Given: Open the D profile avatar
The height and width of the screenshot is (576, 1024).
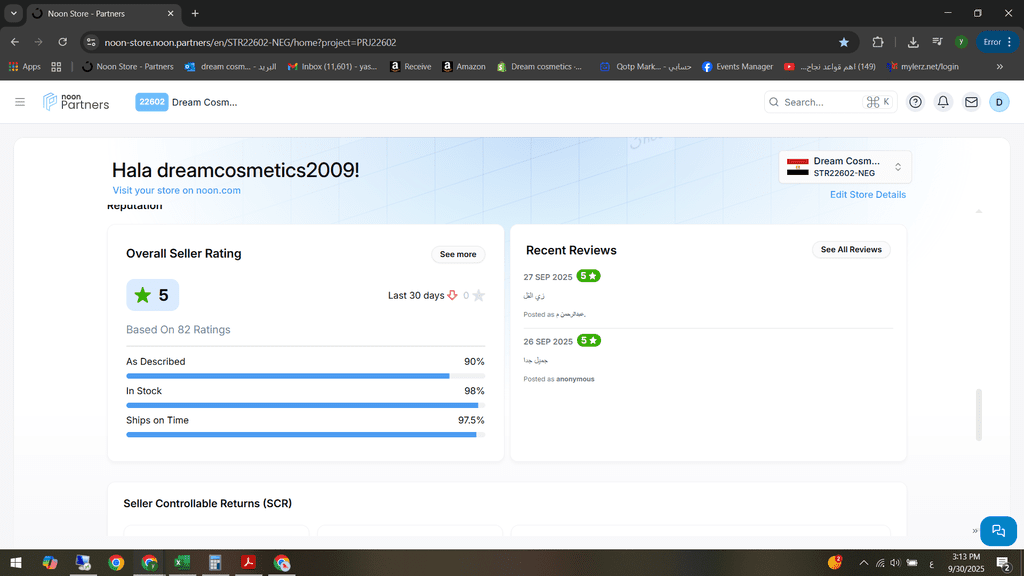Looking at the screenshot, I should 999,102.
